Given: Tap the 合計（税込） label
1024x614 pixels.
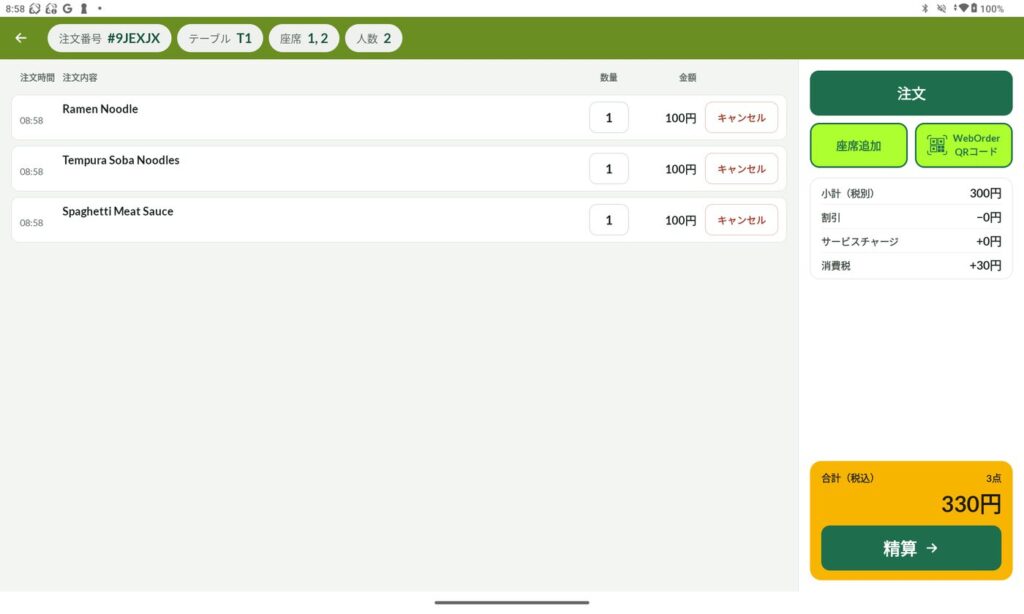Looking at the screenshot, I should [x=848, y=478].
